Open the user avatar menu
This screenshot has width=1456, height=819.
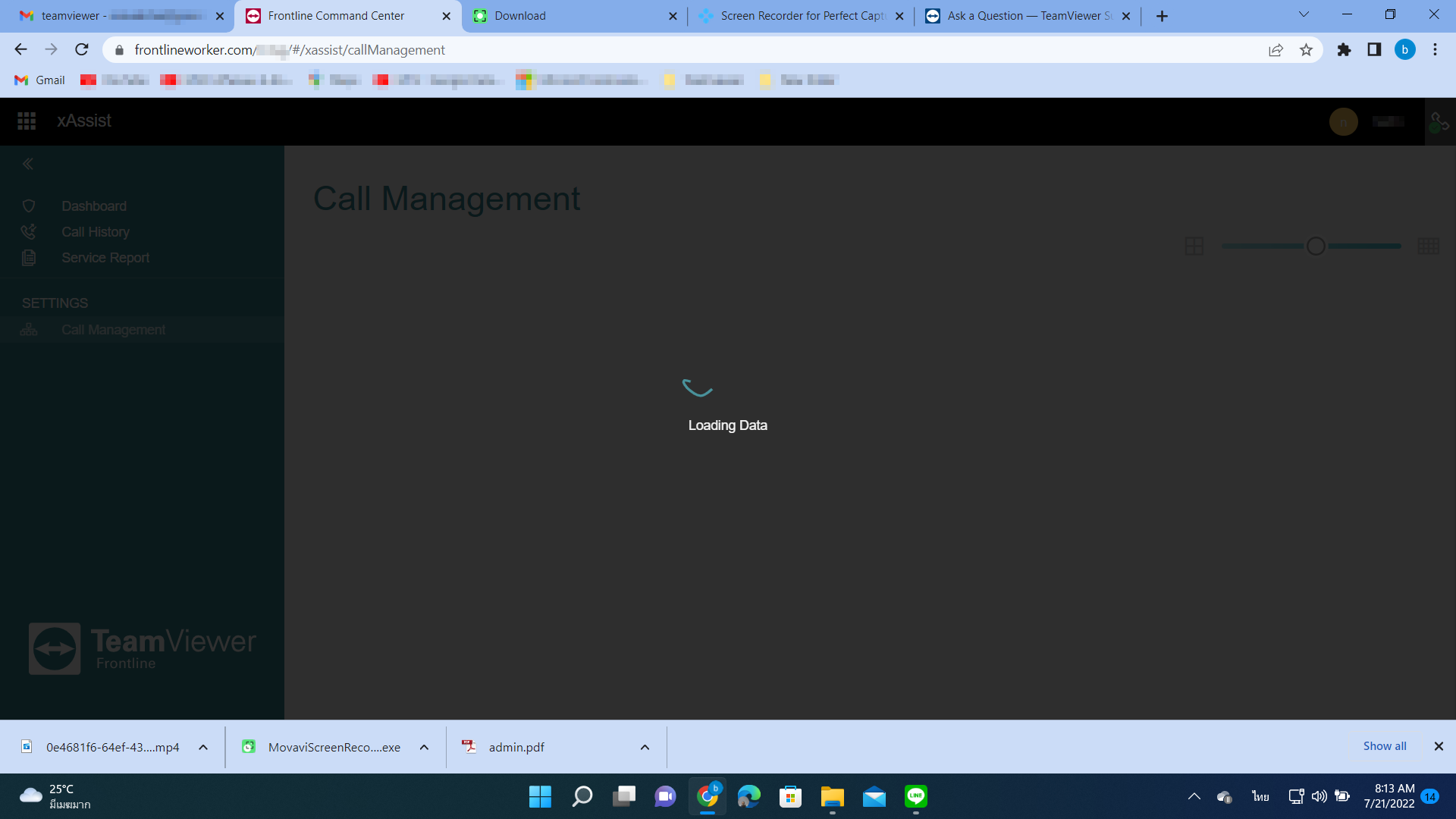click(1343, 121)
